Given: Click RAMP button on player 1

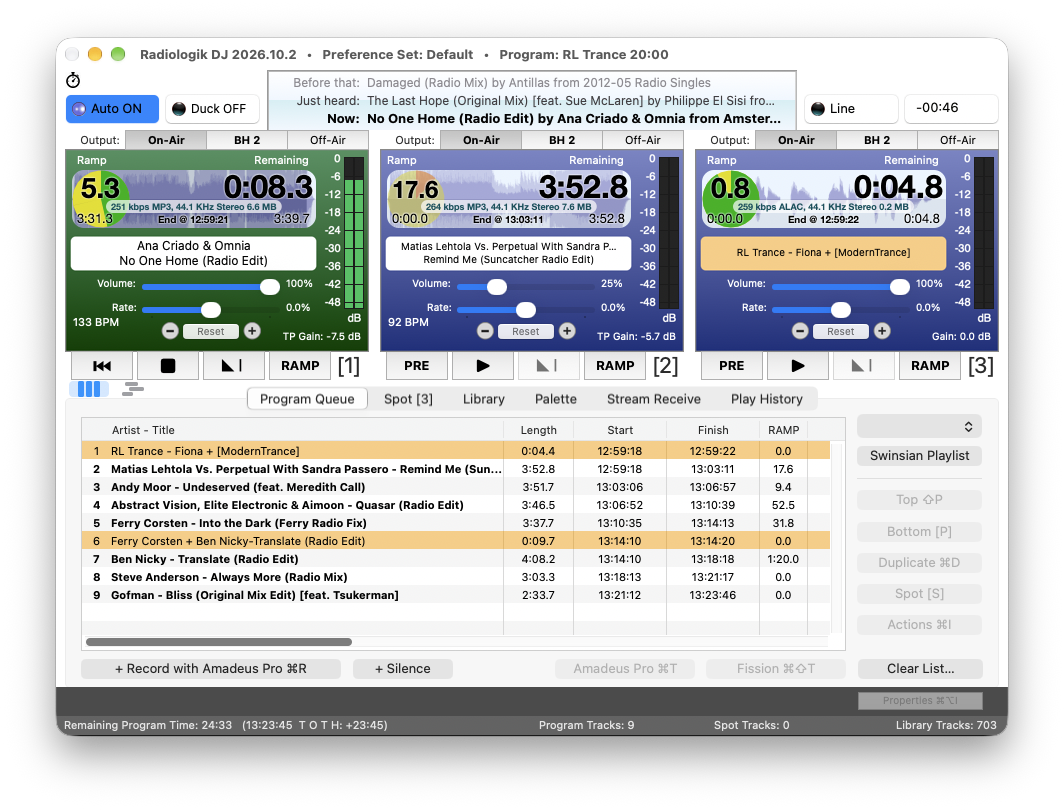Looking at the screenshot, I should pos(300,366).
